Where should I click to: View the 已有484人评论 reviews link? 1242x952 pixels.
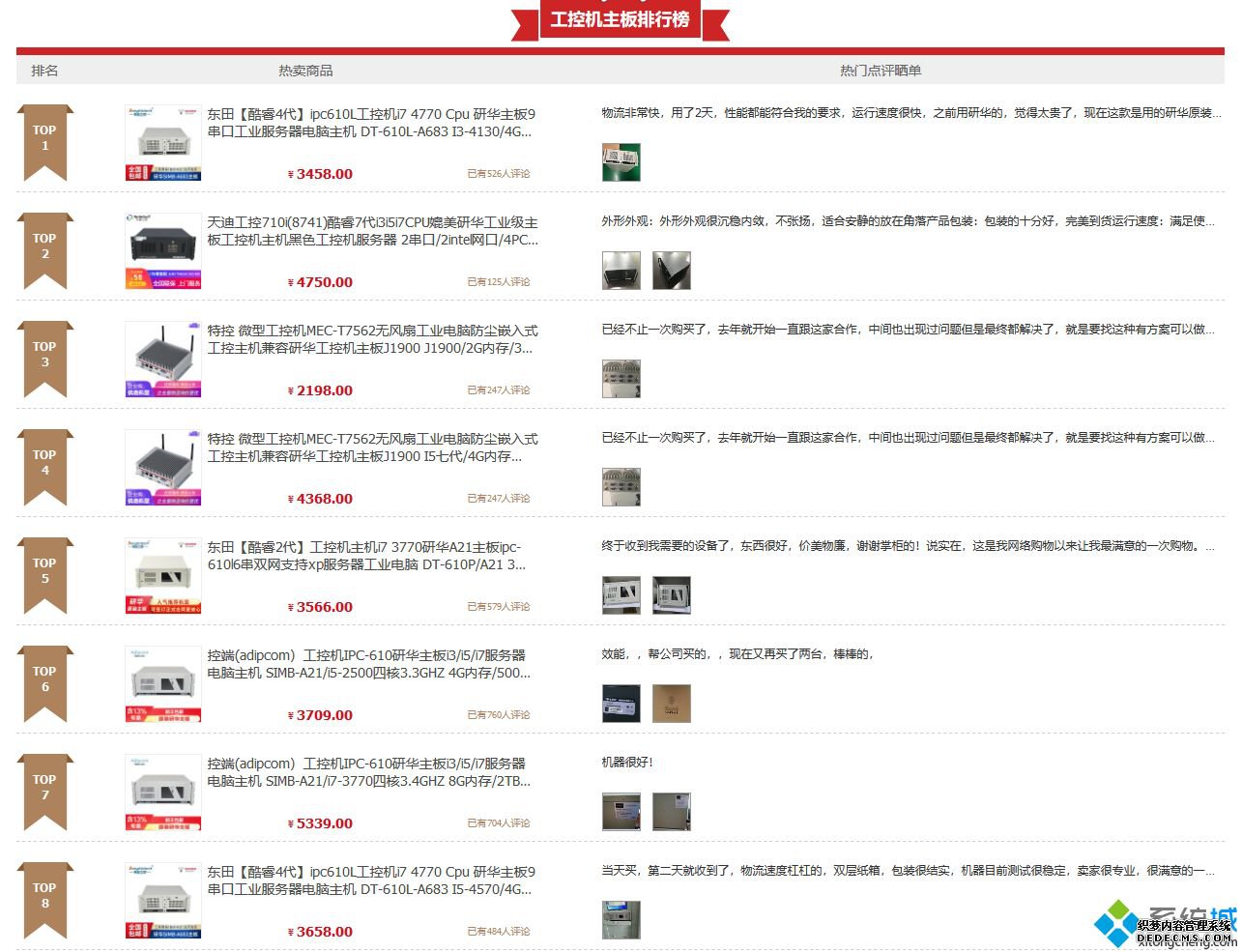(499, 932)
